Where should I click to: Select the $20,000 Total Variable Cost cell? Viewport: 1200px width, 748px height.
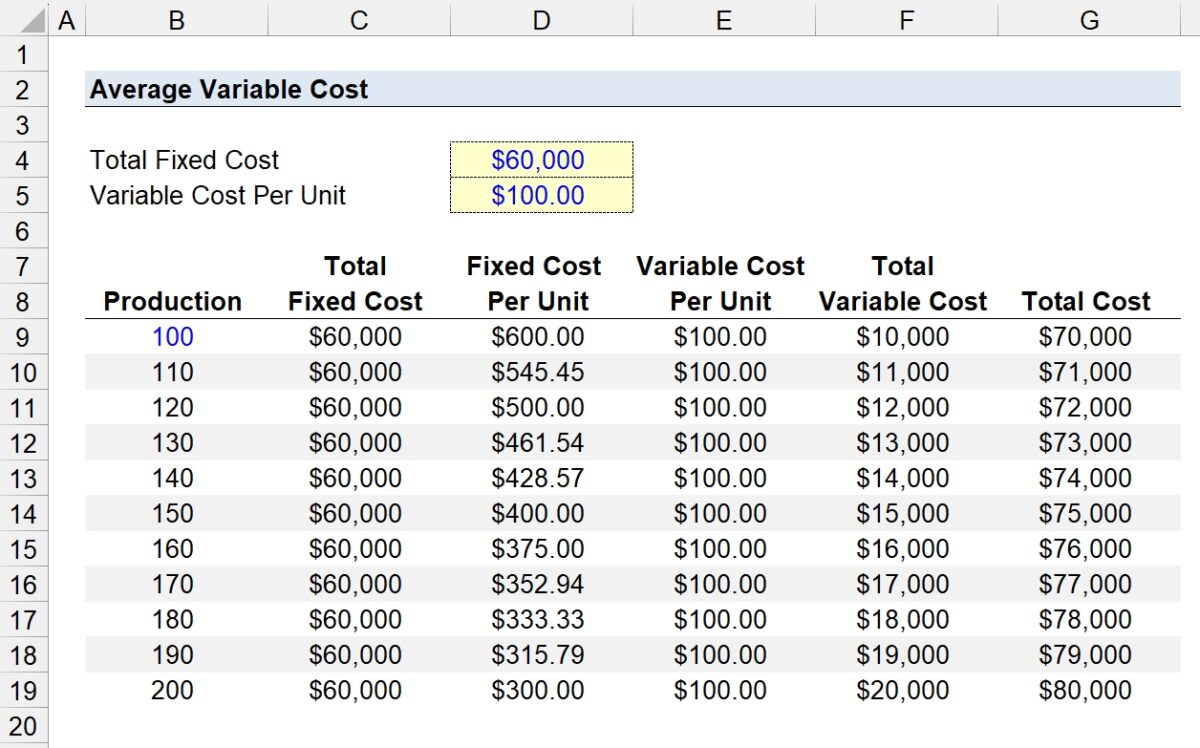pos(904,690)
